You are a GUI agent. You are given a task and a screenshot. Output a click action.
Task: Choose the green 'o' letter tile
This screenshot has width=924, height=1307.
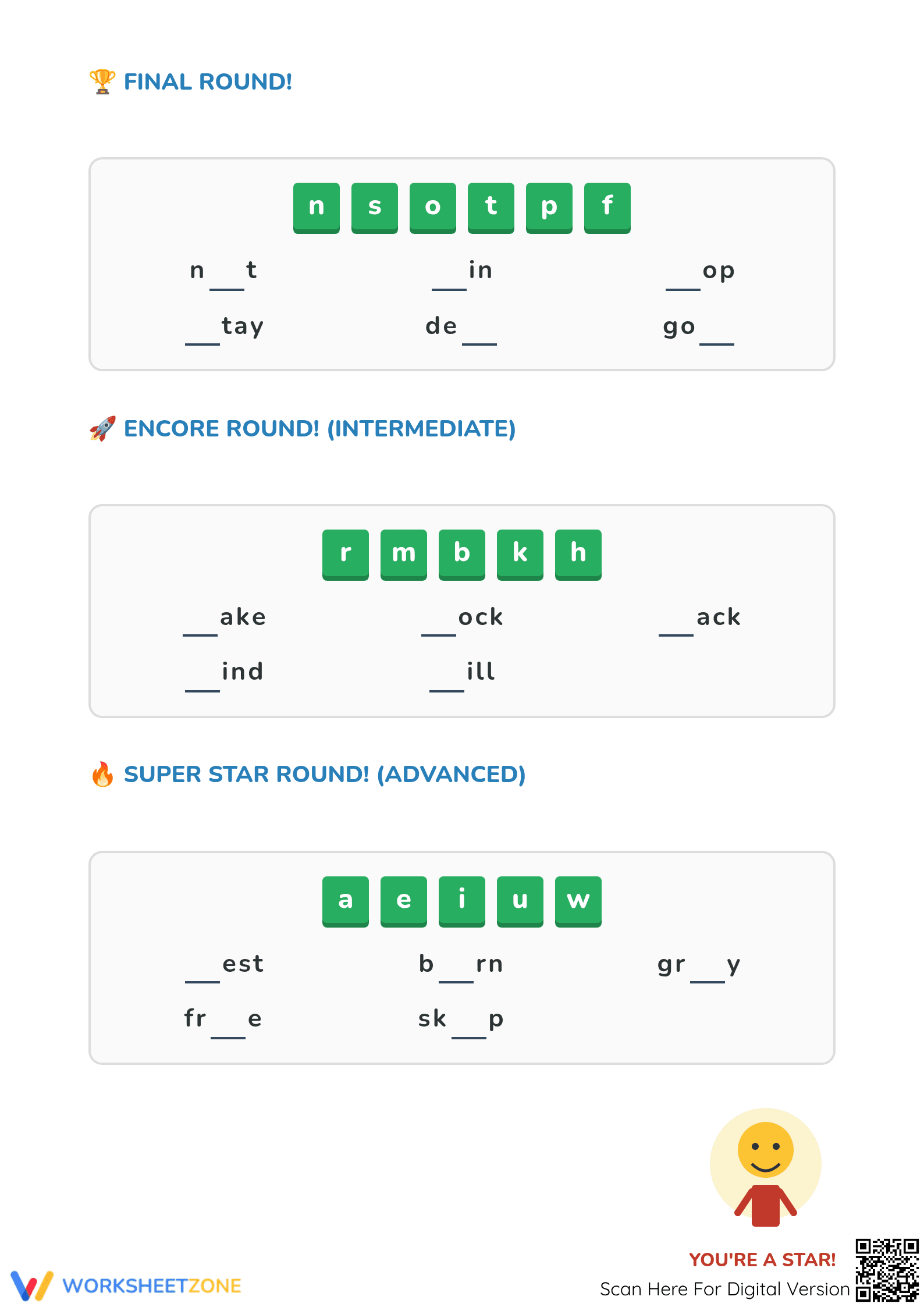[x=433, y=208]
